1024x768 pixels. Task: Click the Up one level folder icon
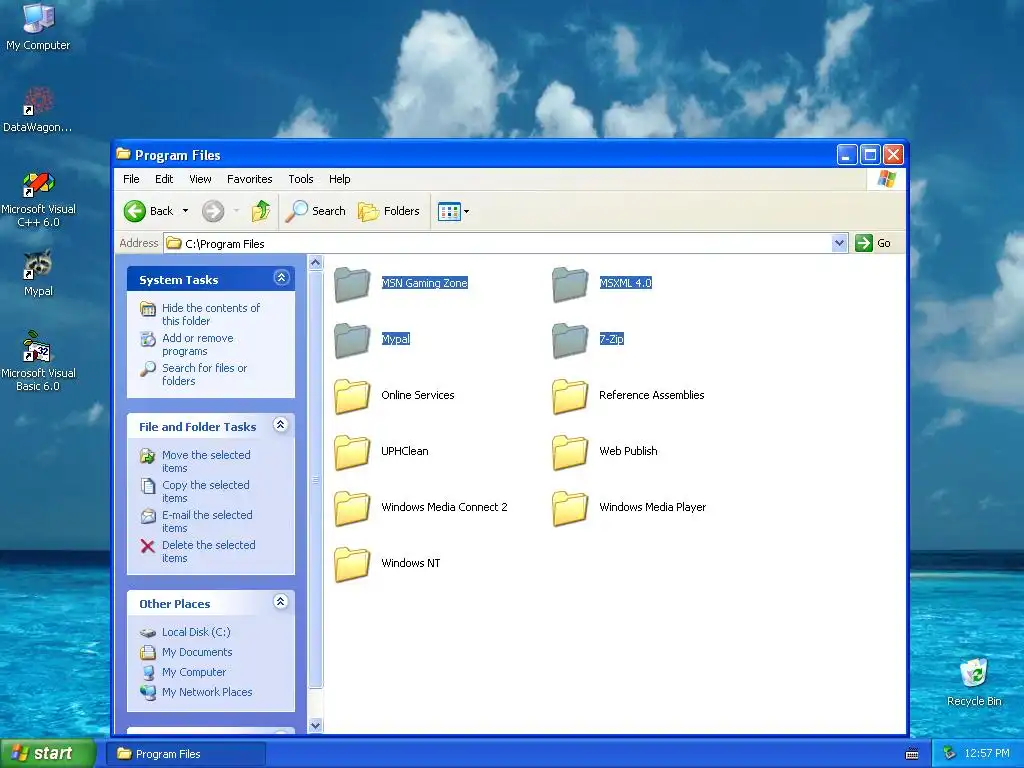coord(261,211)
